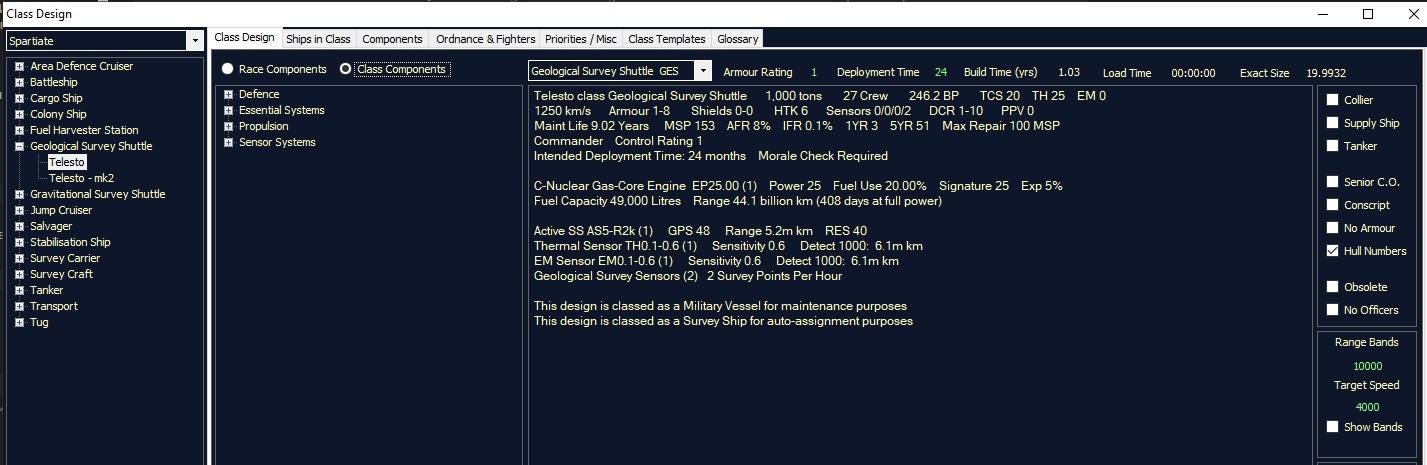Select the Telesto class in the tree
Image resolution: width=1427 pixels, height=465 pixels.
coord(67,162)
